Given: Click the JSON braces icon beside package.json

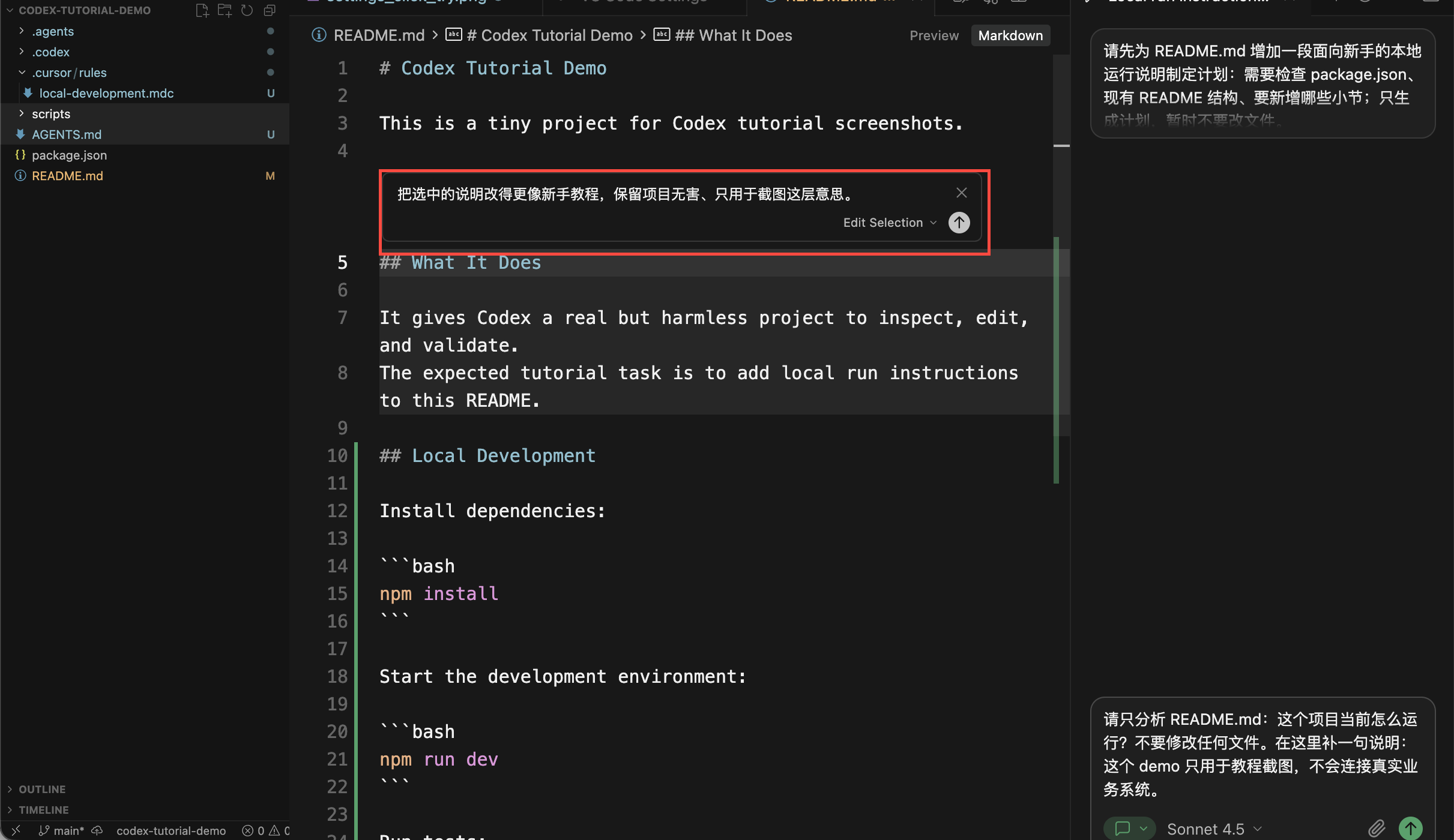Looking at the screenshot, I should point(20,155).
